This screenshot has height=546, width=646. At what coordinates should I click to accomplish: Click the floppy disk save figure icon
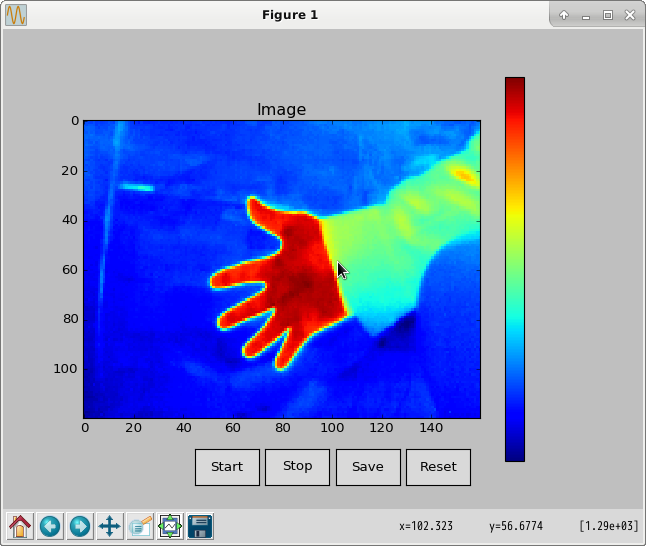point(200,525)
